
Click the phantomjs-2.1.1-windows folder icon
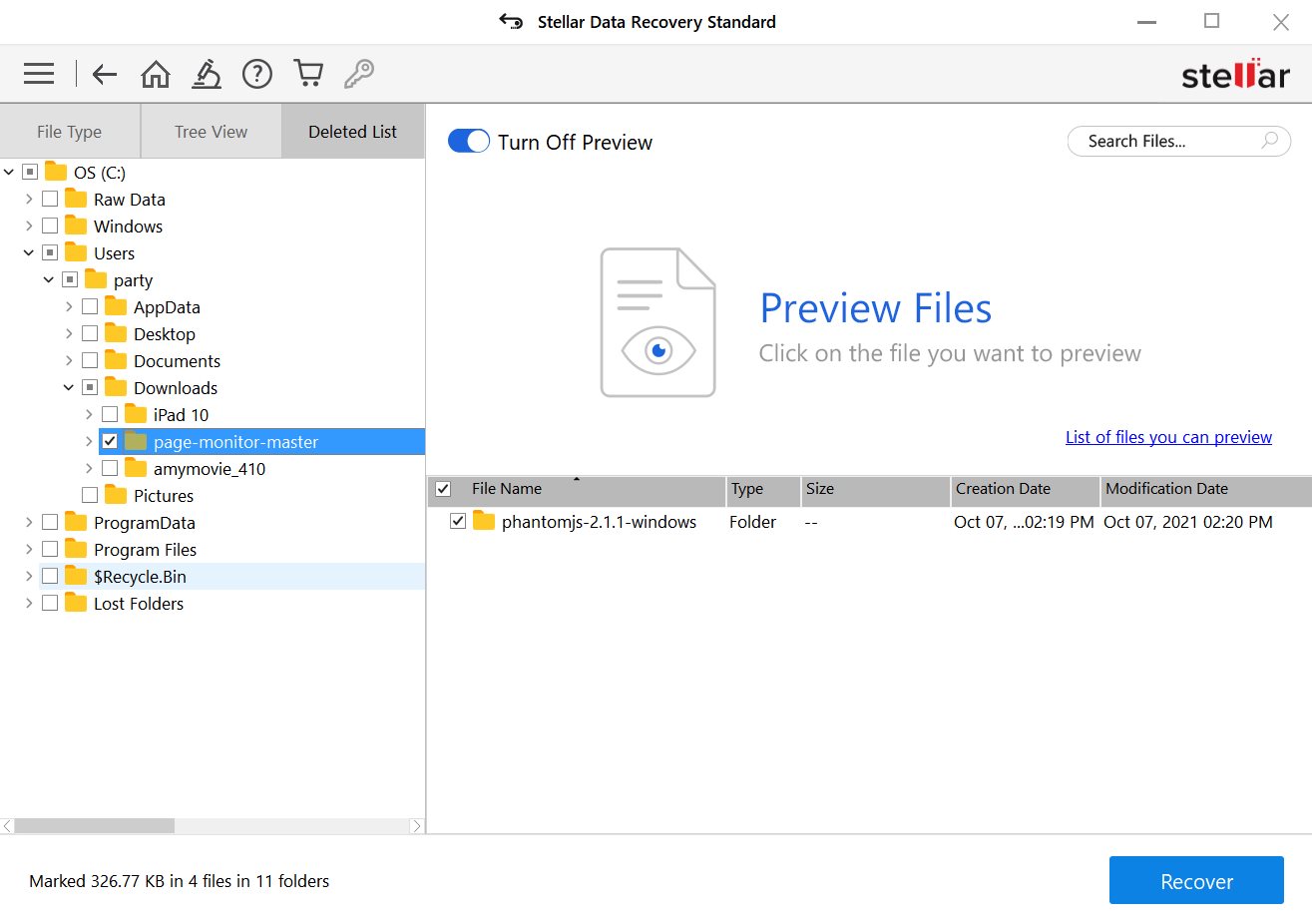point(484,521)
